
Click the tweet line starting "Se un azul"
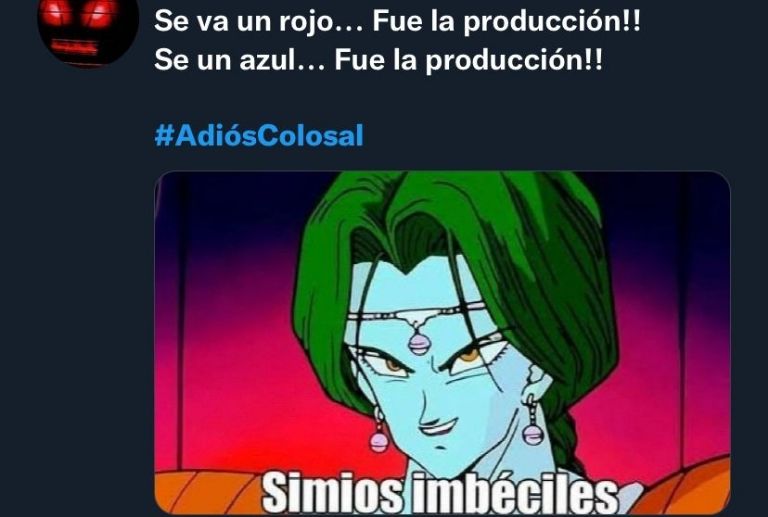379,61
